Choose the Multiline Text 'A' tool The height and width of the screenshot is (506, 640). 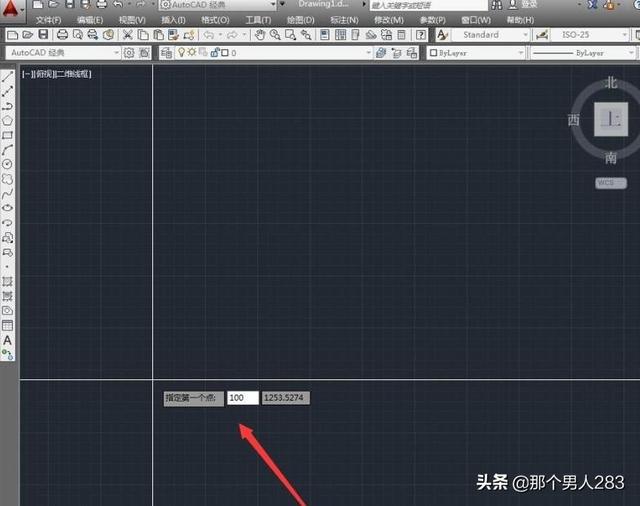click(x=8, y=340)
